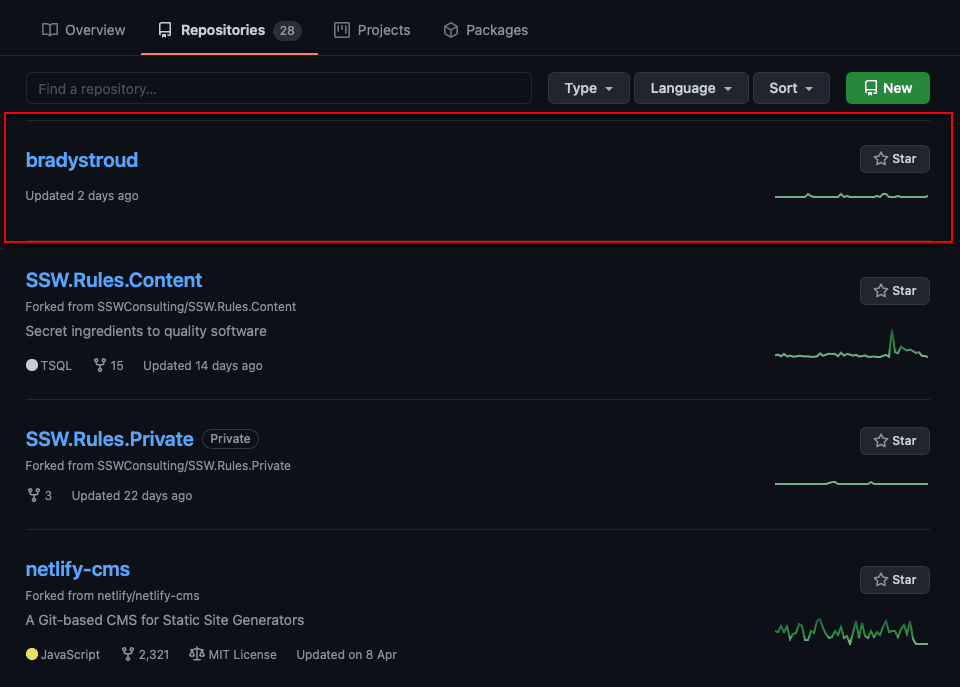Click the Packages cube icon
The width and height of the screenshot is (960, 687).
tap(451, 30)
